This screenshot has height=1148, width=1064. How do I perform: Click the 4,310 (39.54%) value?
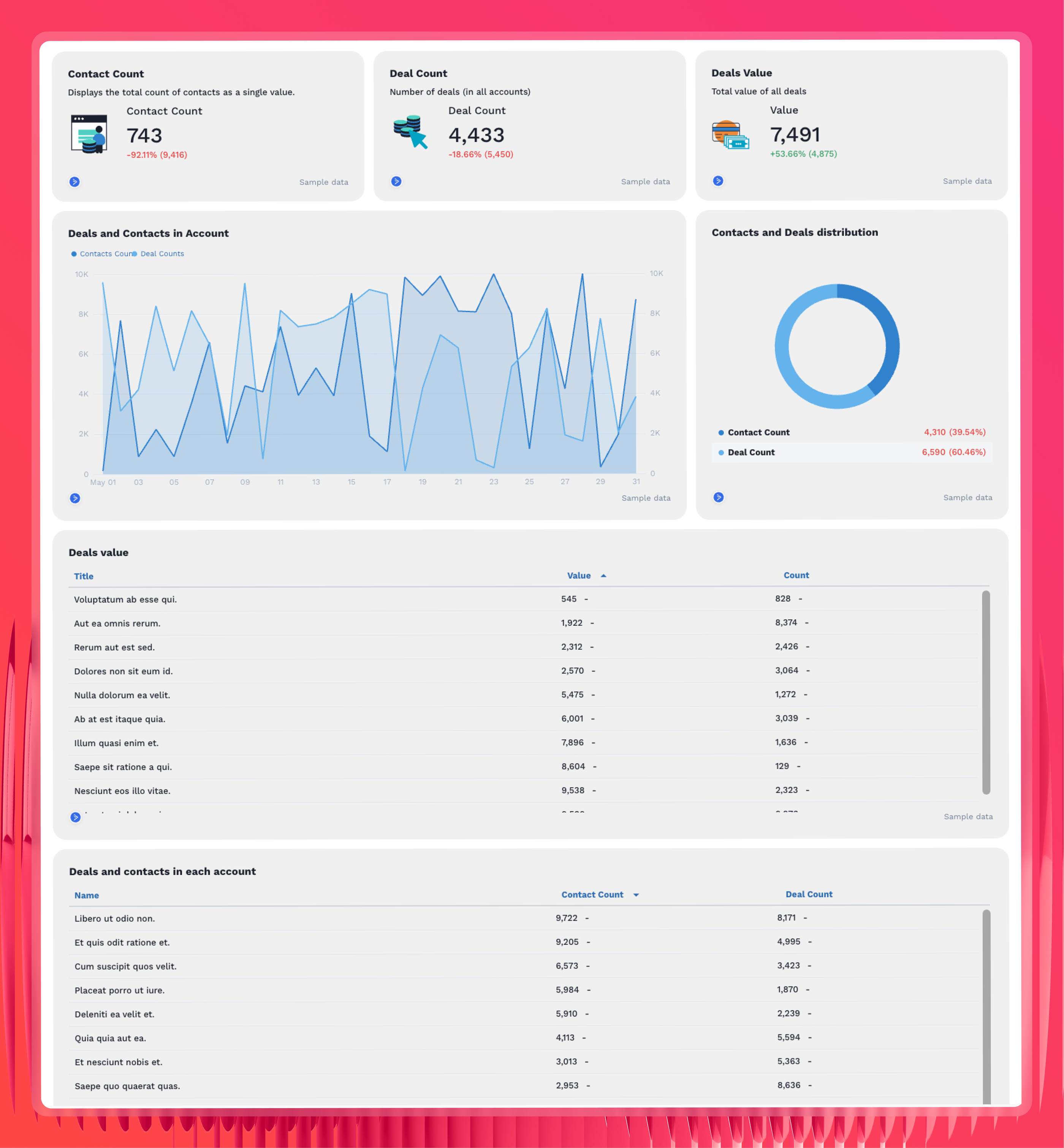click(x=955, y=432)
